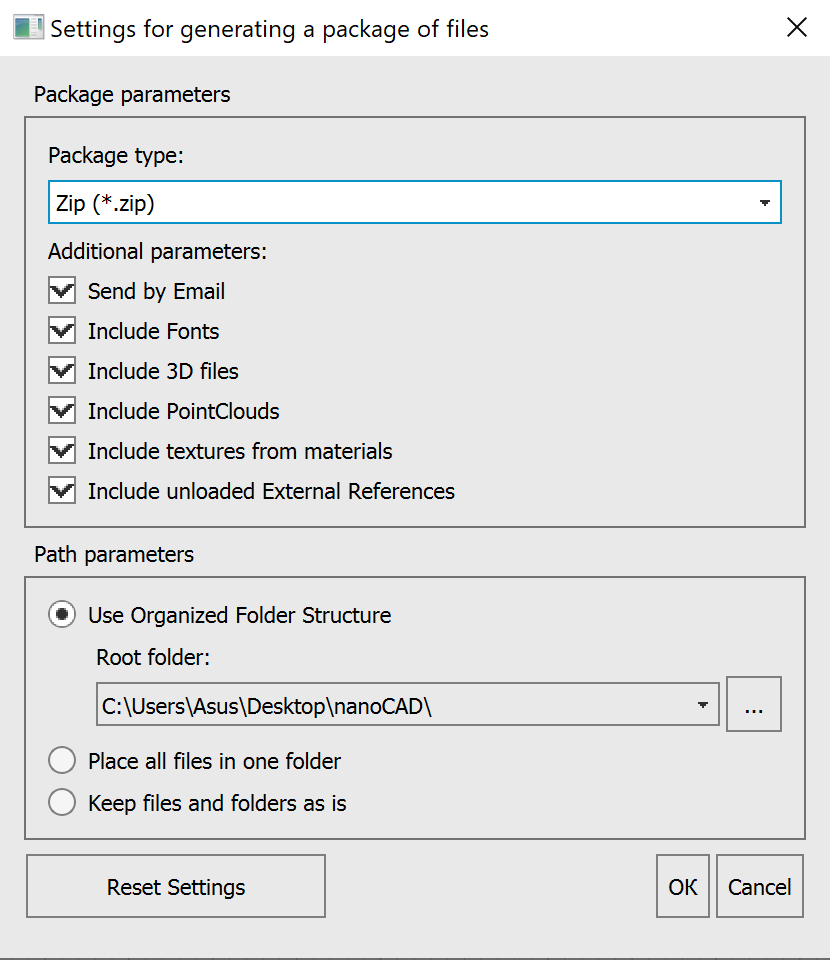This screenshot has width=830, height=960.
Task: Click the Zip (*.zip) selected value
Action: click(x=107, y=203)
